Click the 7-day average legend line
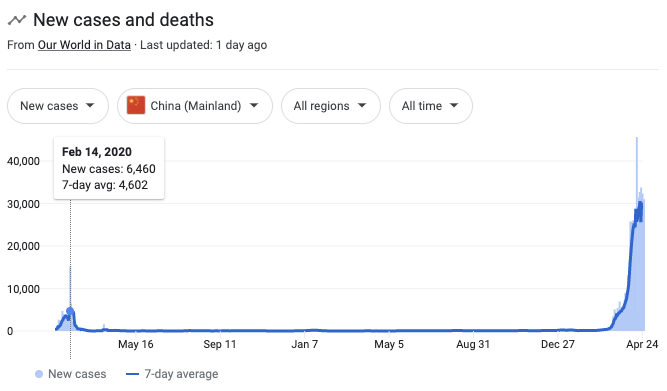This screenshot has height=391, width=667. (133, 374)
